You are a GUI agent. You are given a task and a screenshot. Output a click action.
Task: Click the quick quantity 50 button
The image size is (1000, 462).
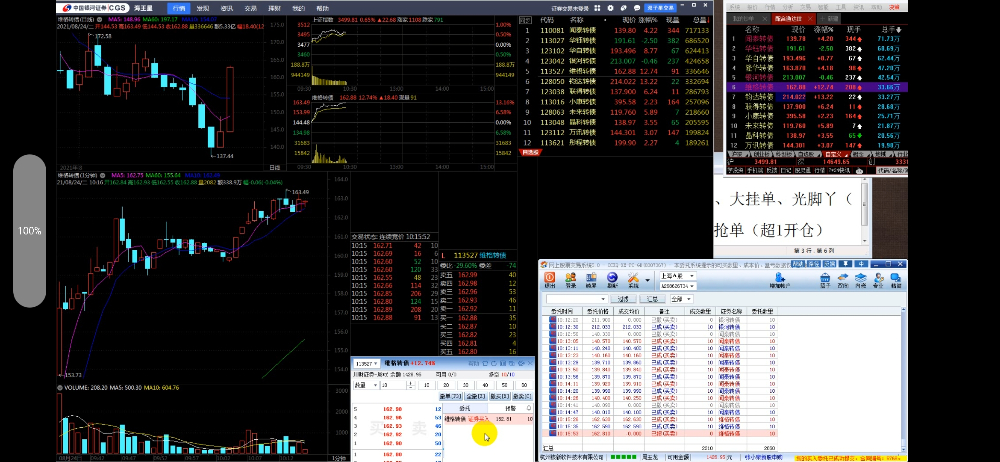pyautogui.click(x=505, y=385)
